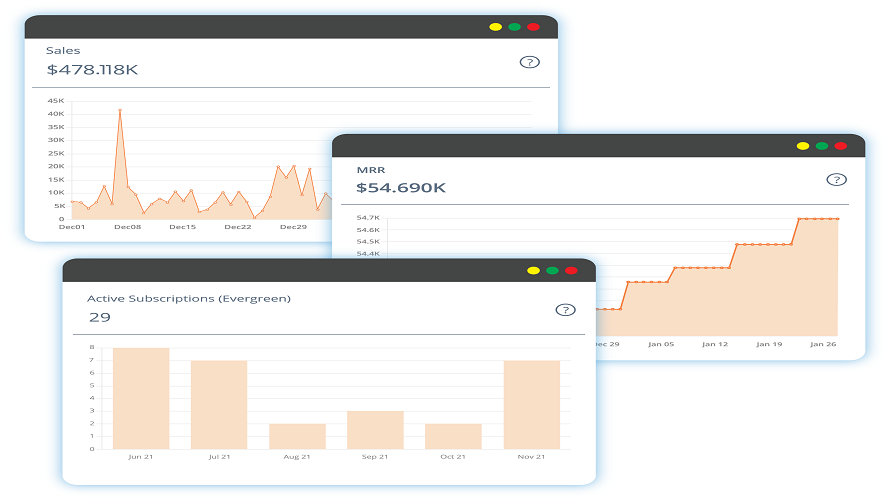Image resolution: width=890 pixels, height=500 pixels.
Task: Select the Jul 21 bar
Action: click(x=219, y=405)
